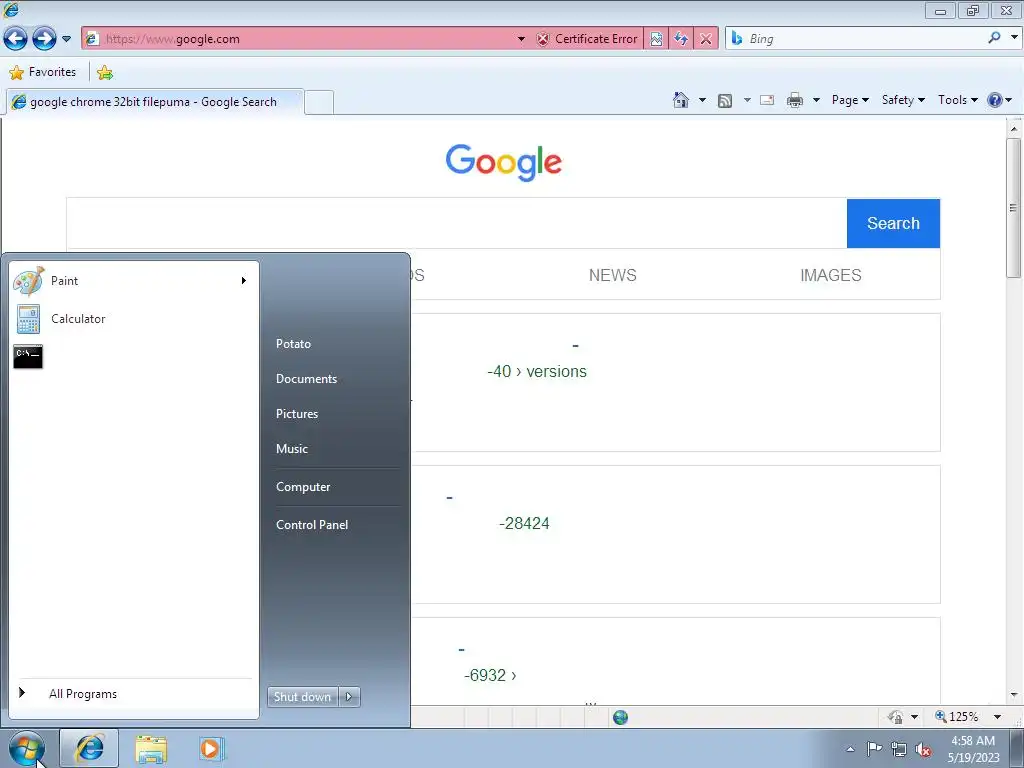Open the Favorites star button
This screenshot has height=768, width=1024.
click(x=43, y=72)
